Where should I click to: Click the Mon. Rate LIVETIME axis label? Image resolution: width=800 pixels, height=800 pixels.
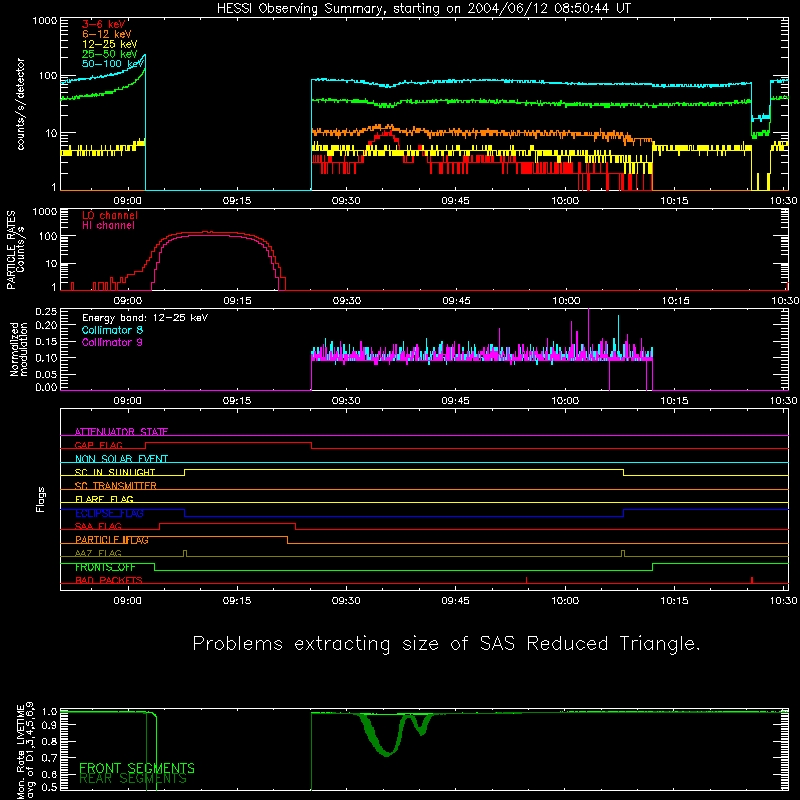[26, 750]
